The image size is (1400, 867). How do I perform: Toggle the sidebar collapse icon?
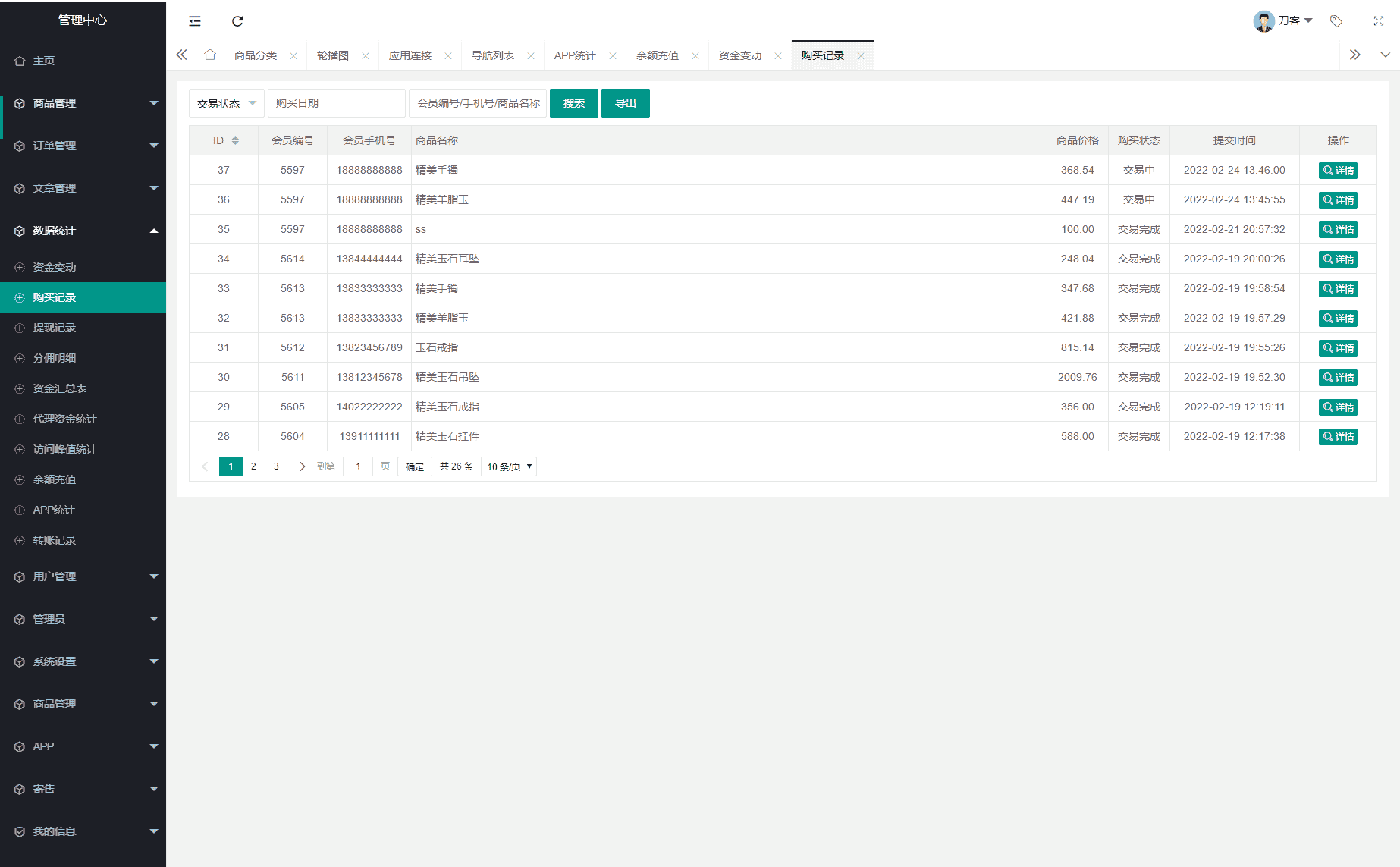click(195, 21)
